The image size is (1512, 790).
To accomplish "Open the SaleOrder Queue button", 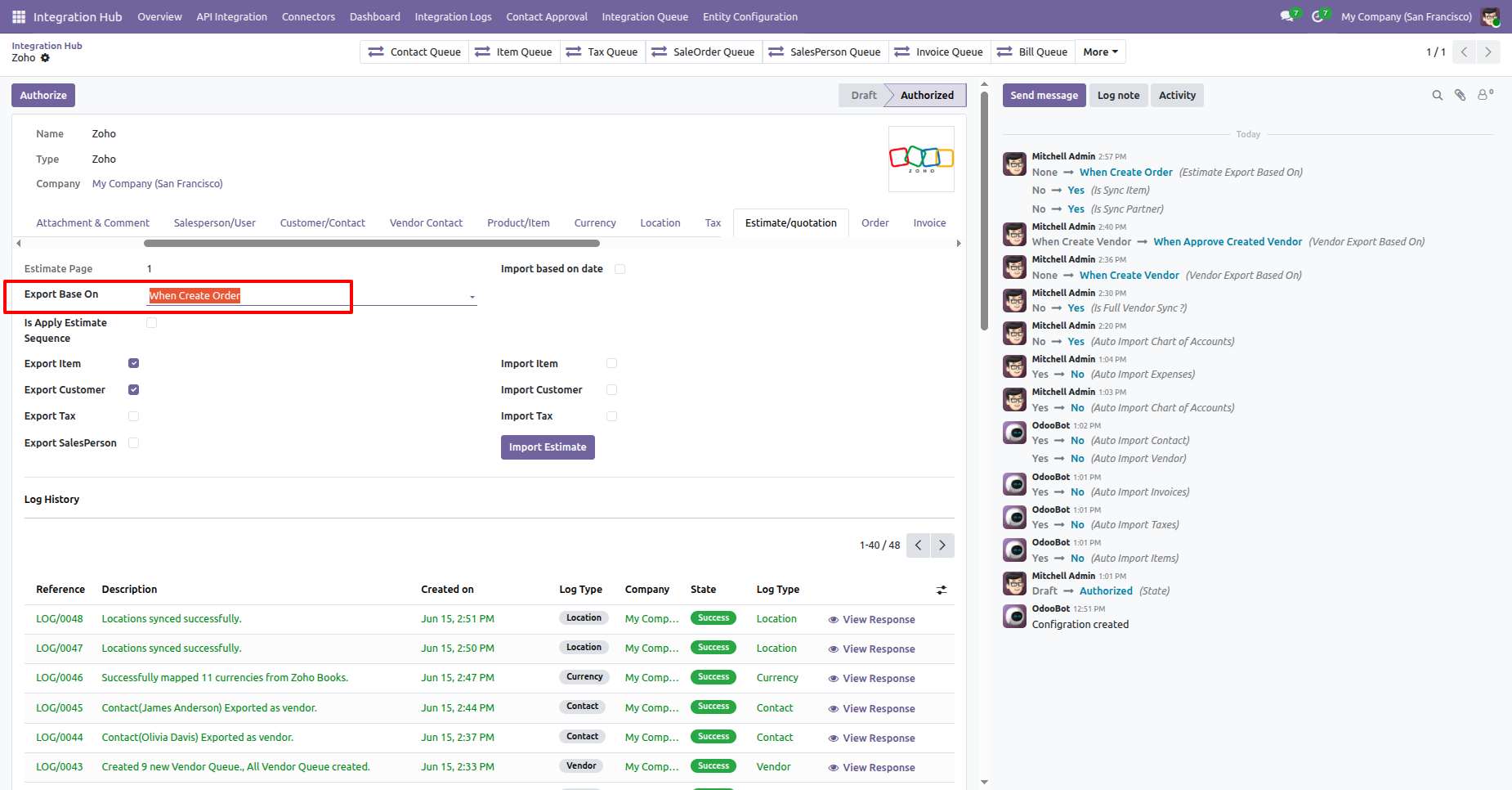I will (x=704, y=52).
